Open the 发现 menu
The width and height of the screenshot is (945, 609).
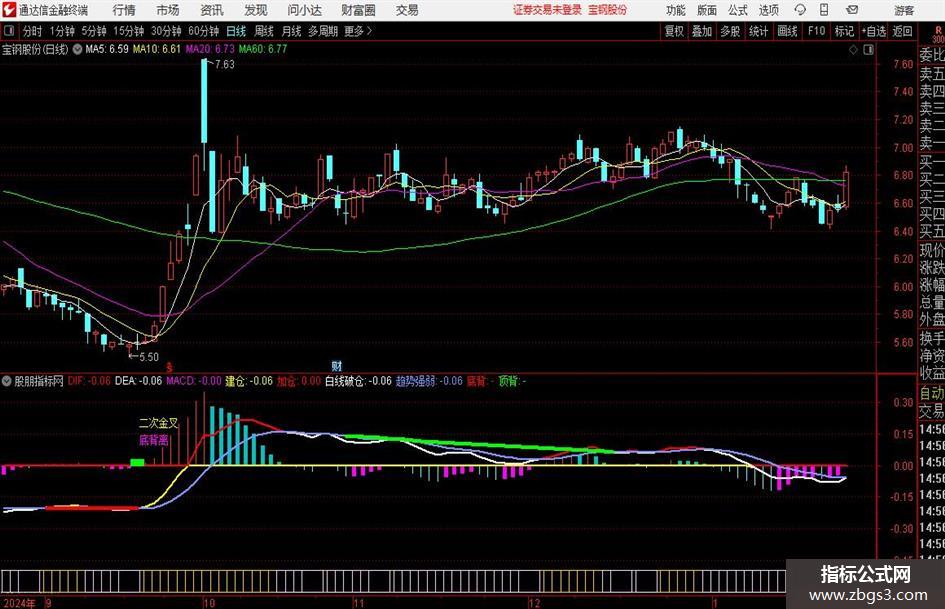click(256, 10)
